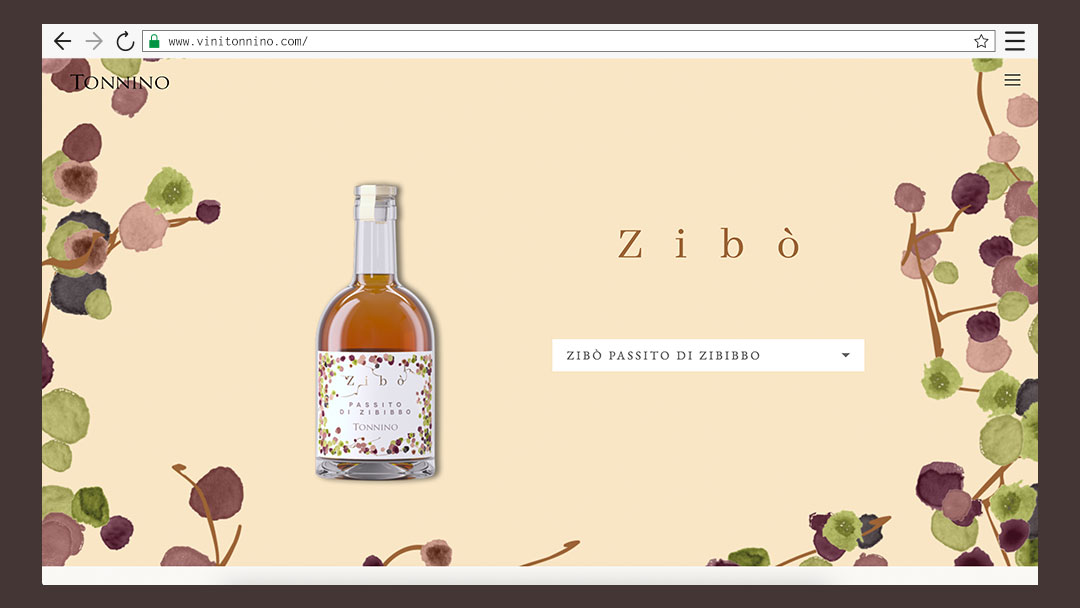The height and width of the screenshot is (608, 1080).
Task: Click the Tonnino logo
Action: (x=120, y=82)
